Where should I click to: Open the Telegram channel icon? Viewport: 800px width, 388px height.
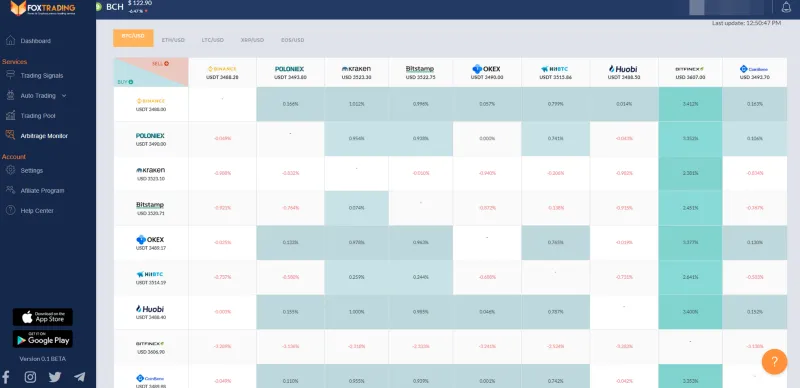[80, 377]
